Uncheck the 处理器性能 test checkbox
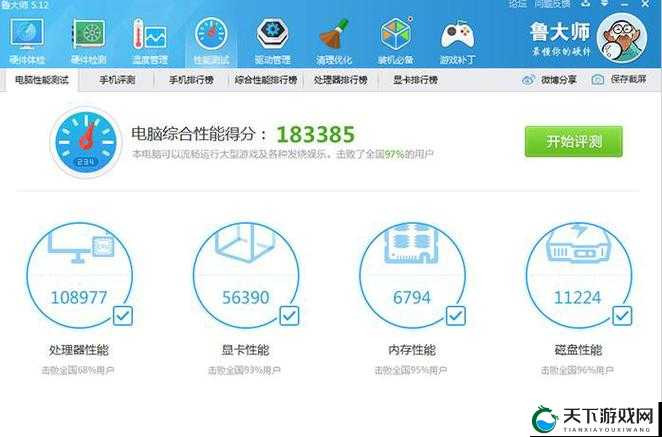 (123, 315)
